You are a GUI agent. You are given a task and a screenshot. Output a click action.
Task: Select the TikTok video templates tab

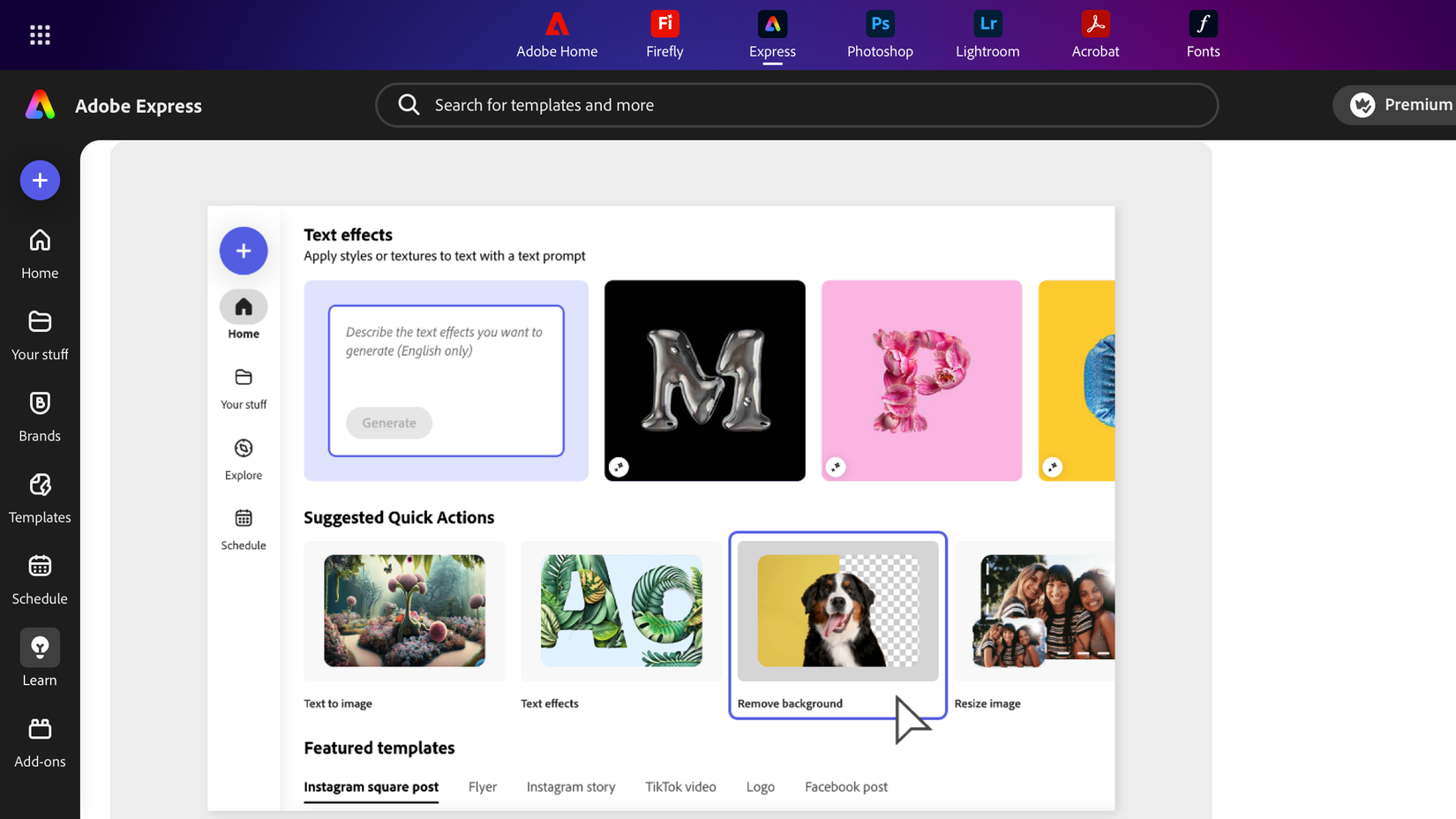(x=680, y=786)
